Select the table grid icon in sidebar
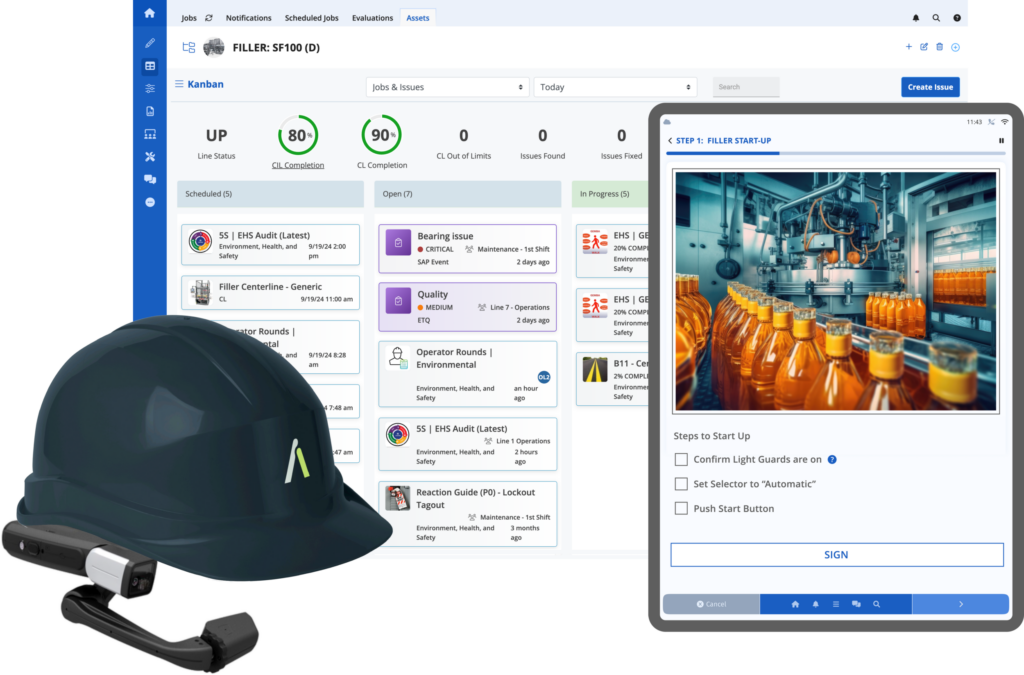This screenshot has height=675, width=1024. point(150,66)
